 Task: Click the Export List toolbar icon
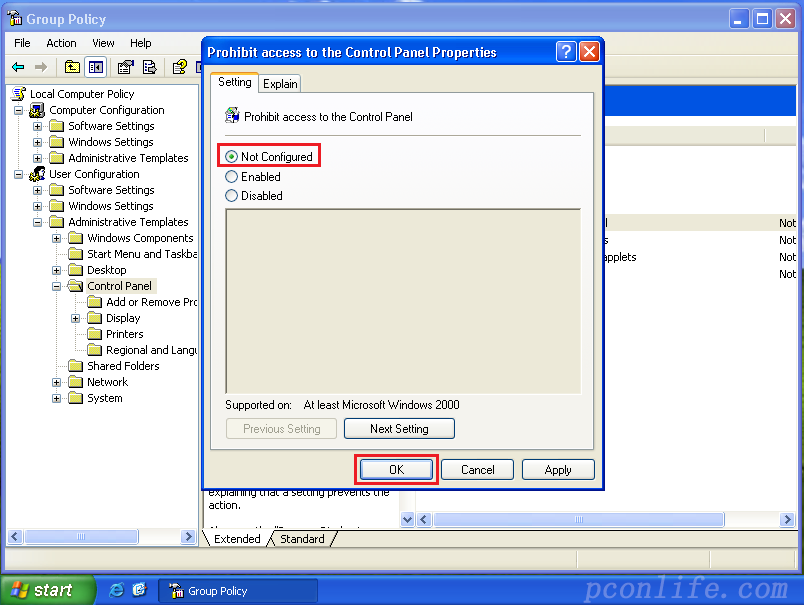coord(149,67)
